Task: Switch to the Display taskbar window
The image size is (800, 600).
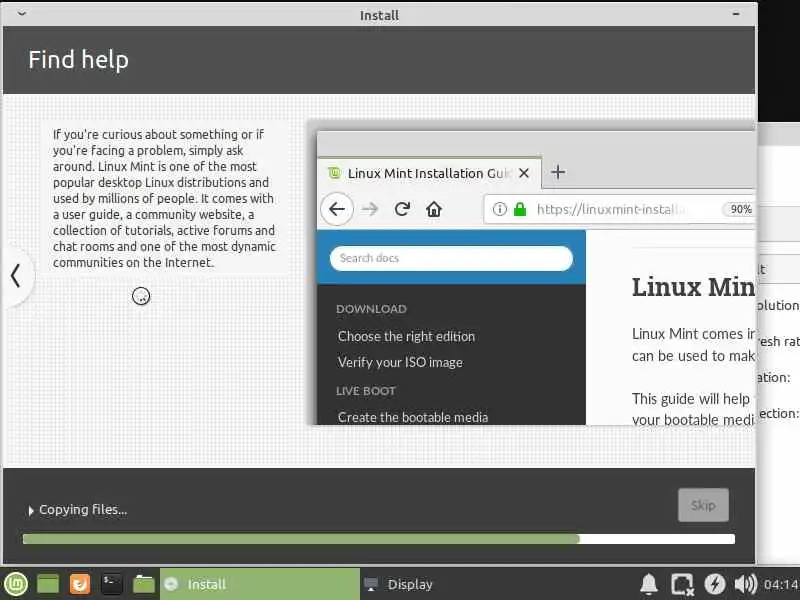Action: coord(399,584)
